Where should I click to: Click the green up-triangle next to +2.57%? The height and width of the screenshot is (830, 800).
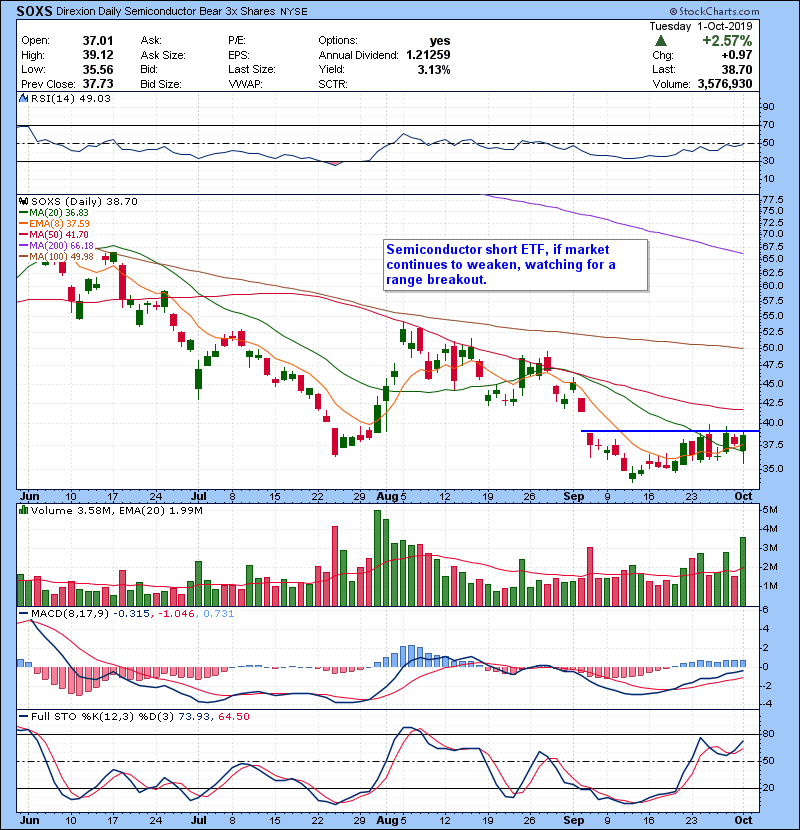coord(660,41)
